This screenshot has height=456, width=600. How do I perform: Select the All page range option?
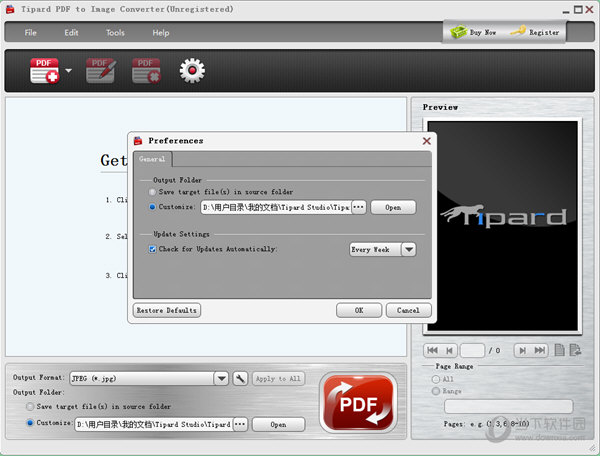click(435, 379)
